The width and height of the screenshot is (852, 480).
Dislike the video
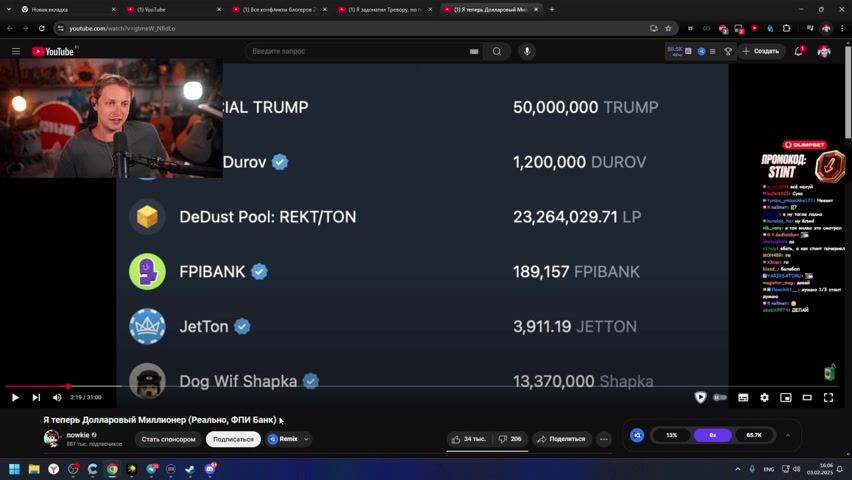pyautogui.click(x=510, y=439)
